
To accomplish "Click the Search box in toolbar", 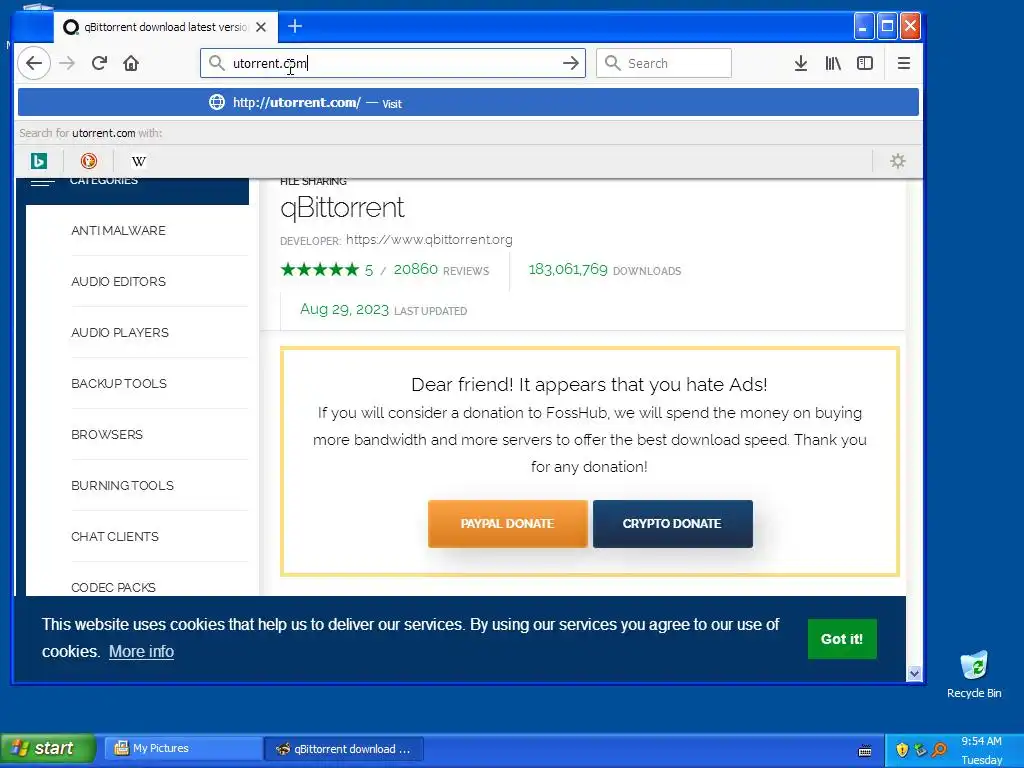I will [664, 63].
